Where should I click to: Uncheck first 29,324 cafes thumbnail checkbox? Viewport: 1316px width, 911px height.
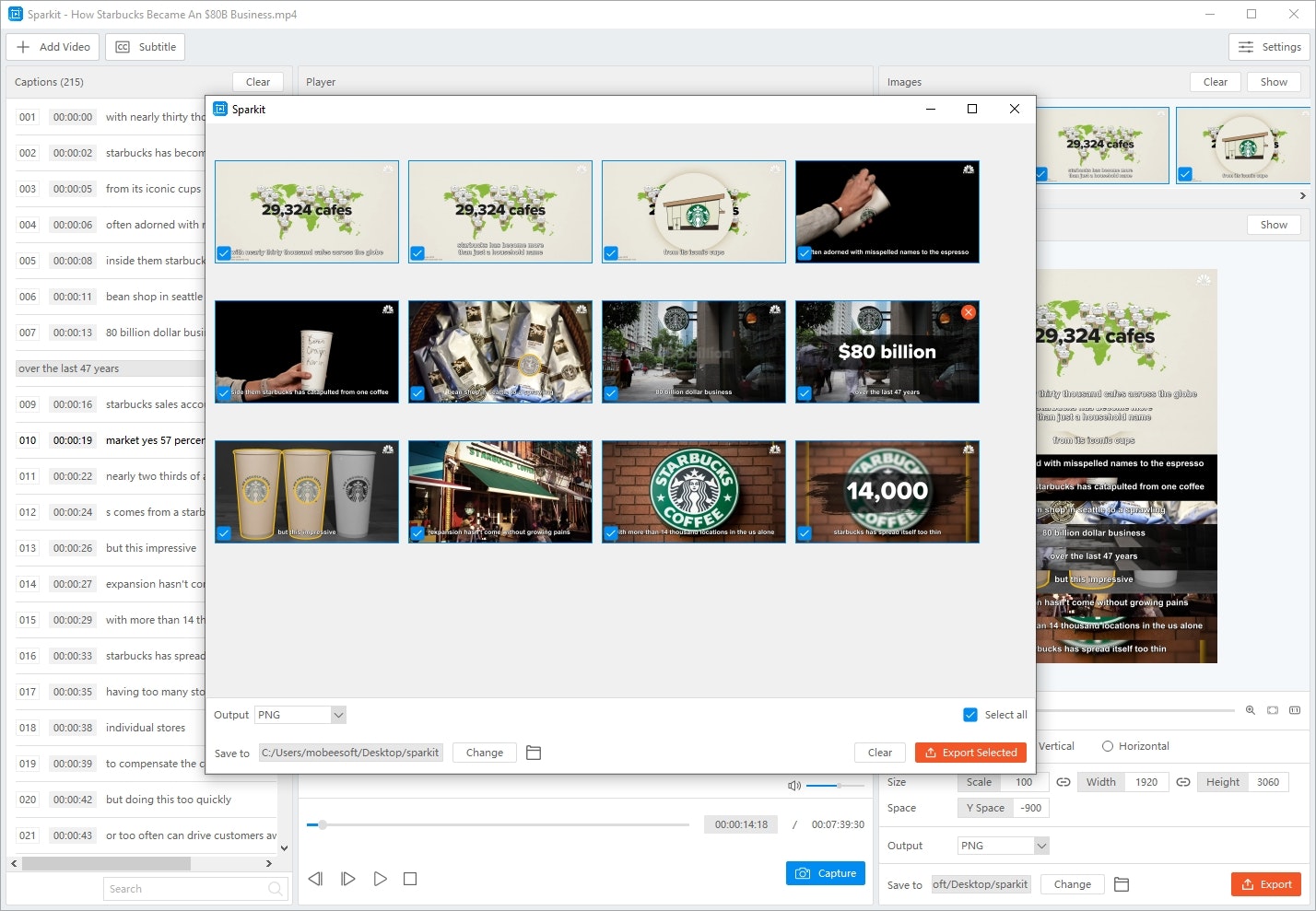(x=224, y=253)
